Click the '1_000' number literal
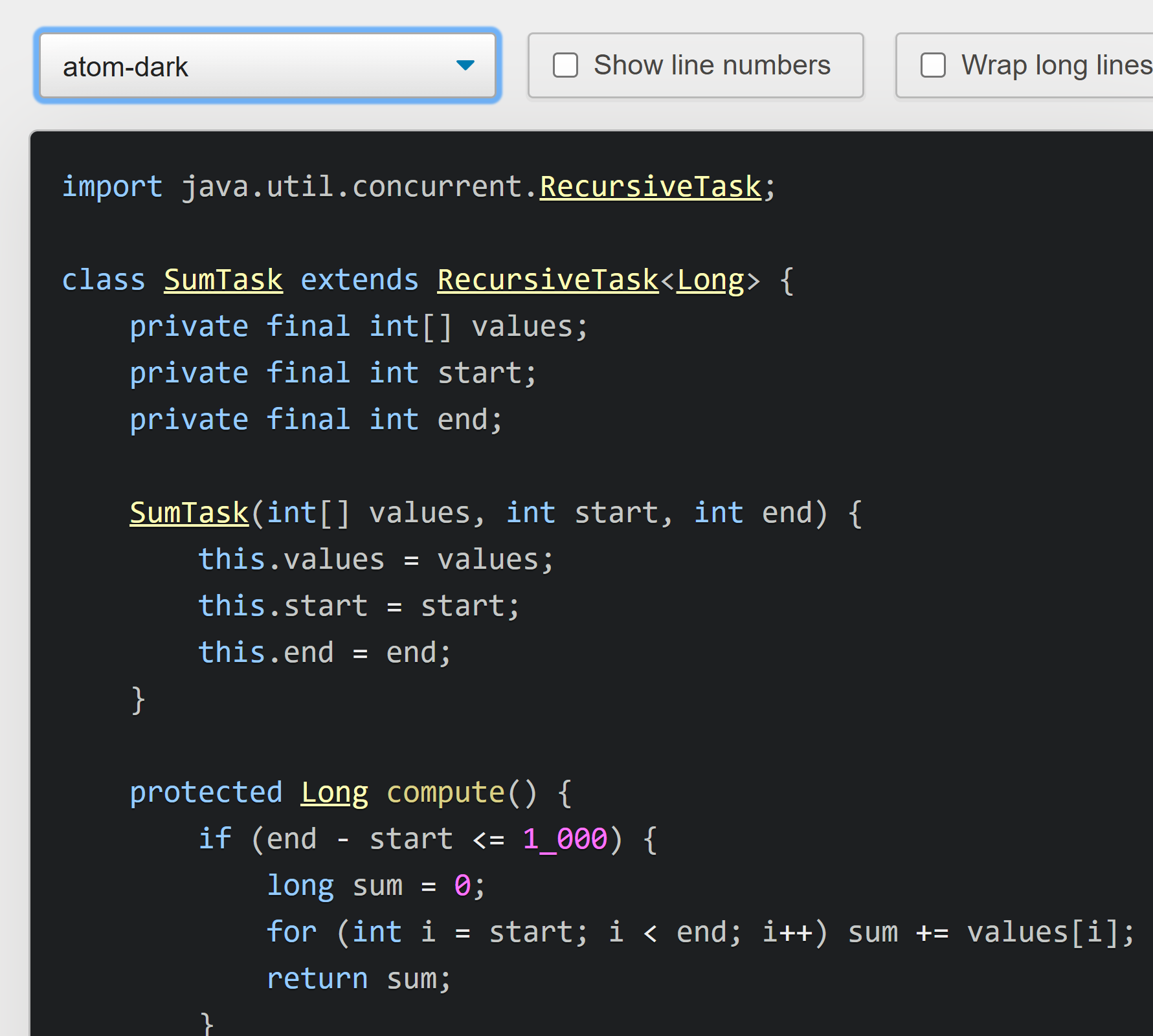1153x1036 pixels. point(565,839)
